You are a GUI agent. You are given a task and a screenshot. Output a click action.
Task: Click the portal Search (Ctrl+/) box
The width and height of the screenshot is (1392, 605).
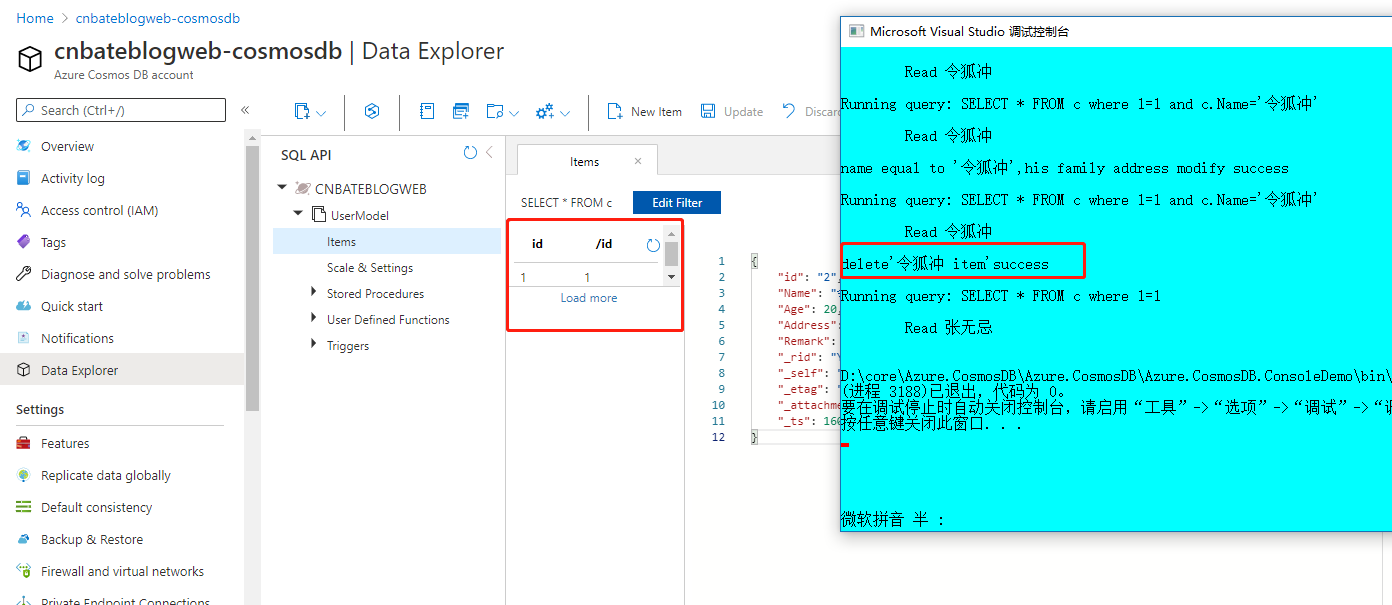(121, 110)
